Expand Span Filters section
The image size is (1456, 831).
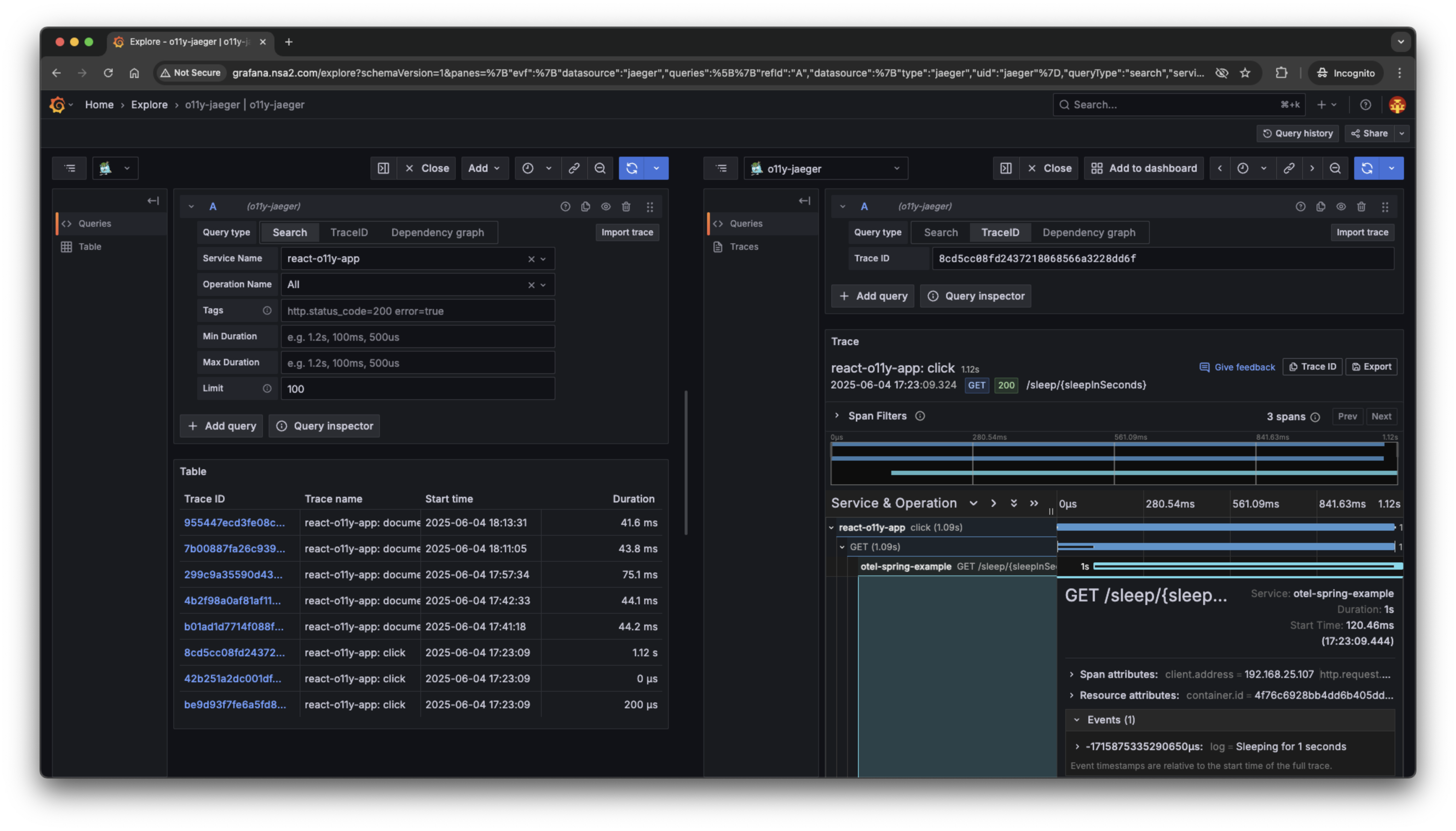(837, 416)
